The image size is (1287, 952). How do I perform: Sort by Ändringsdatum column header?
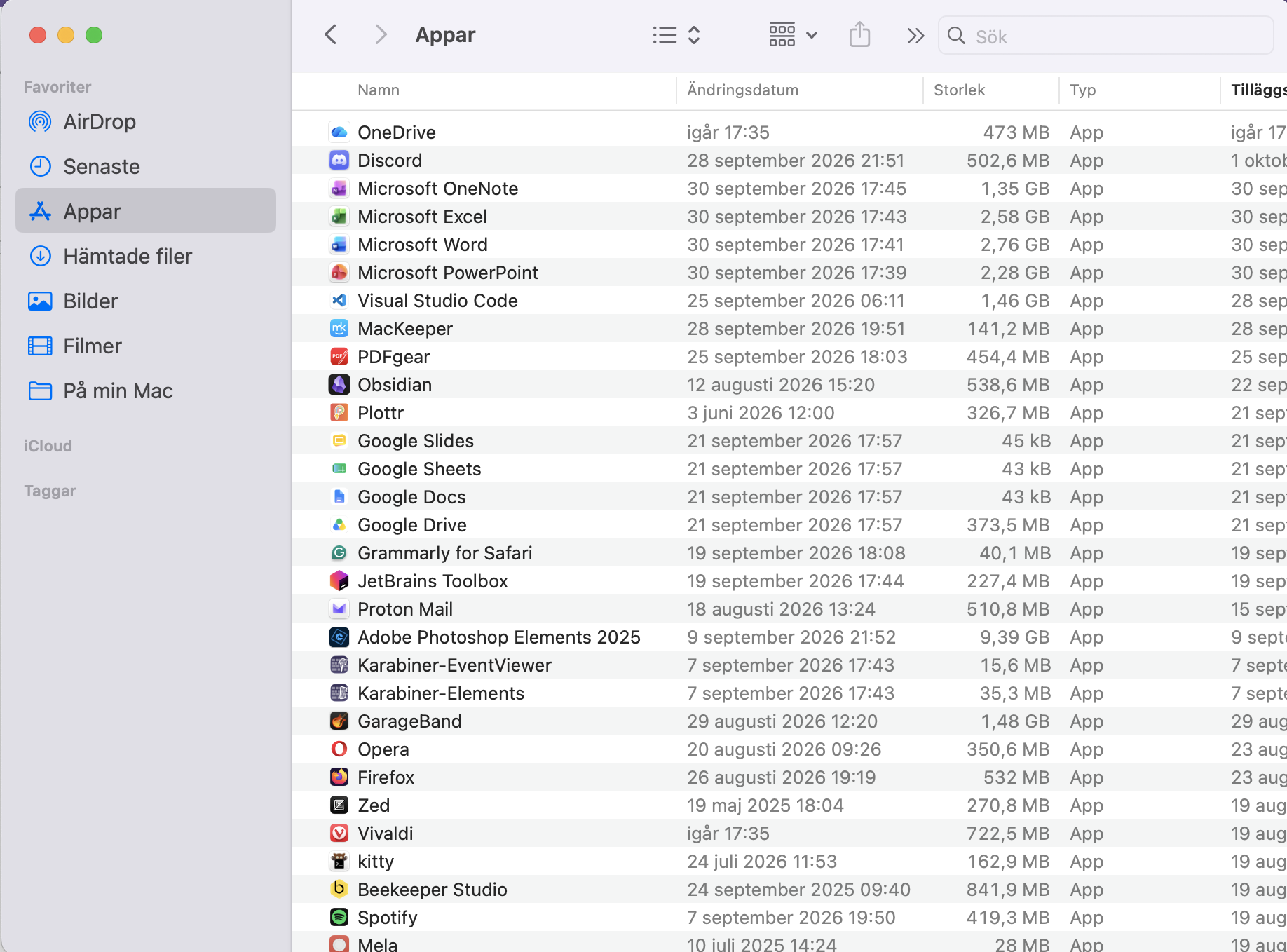pos(742,90)
